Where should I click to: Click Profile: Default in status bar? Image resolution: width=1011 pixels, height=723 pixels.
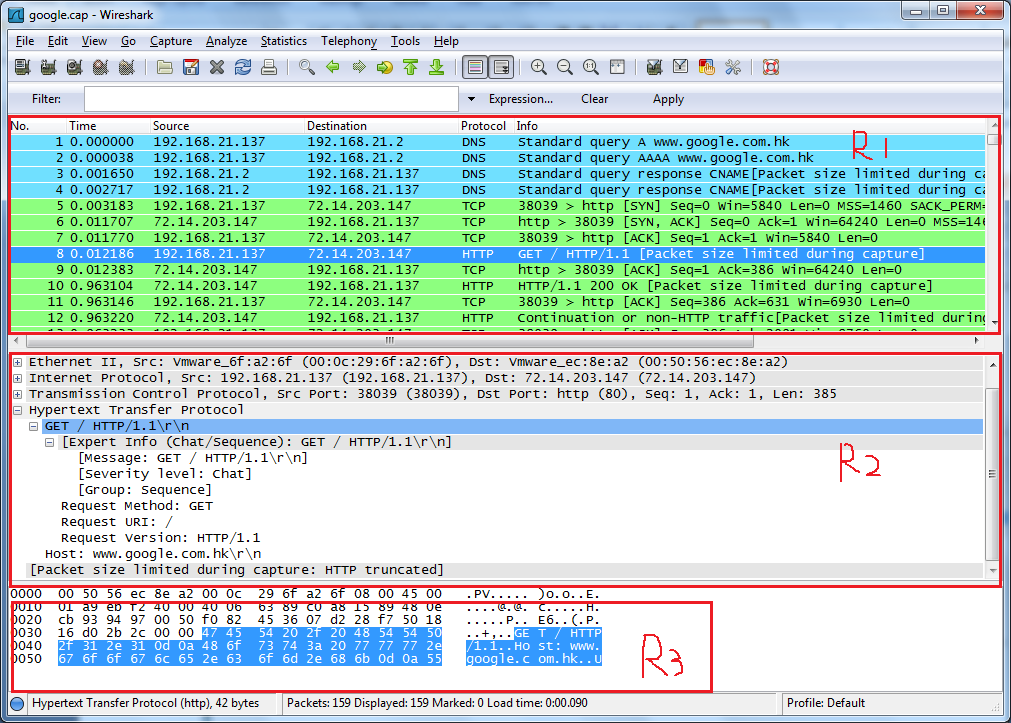click(826, 703)
